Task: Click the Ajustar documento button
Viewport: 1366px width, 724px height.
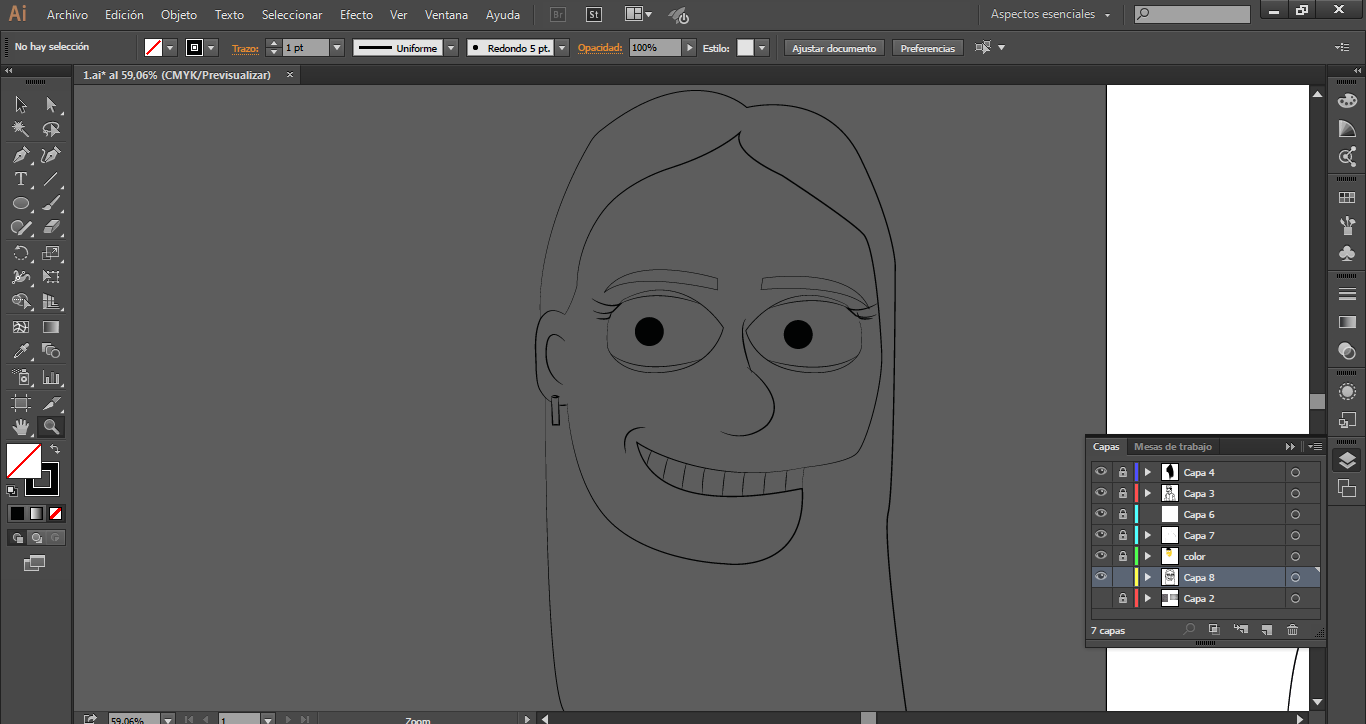Action: pyautogui.click(x=834, y=48)
